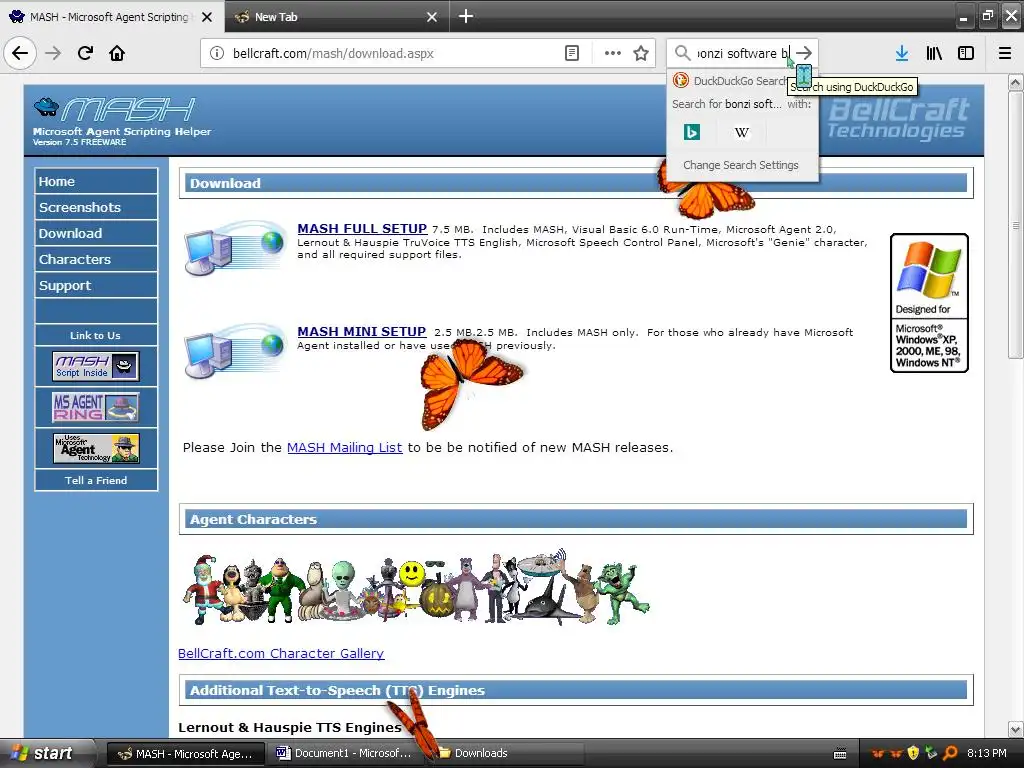Click the page scrollbar up arrow
The width and height of the screenshot is (1024, 768).
coord(1015,82)
